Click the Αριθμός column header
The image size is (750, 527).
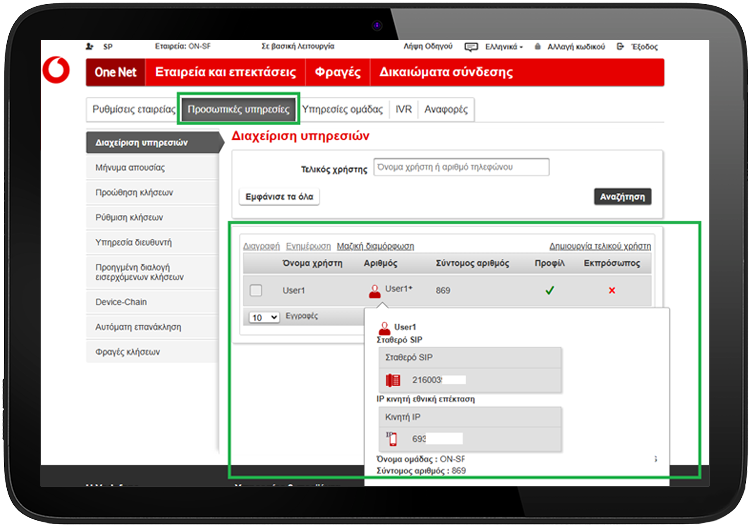380,263
